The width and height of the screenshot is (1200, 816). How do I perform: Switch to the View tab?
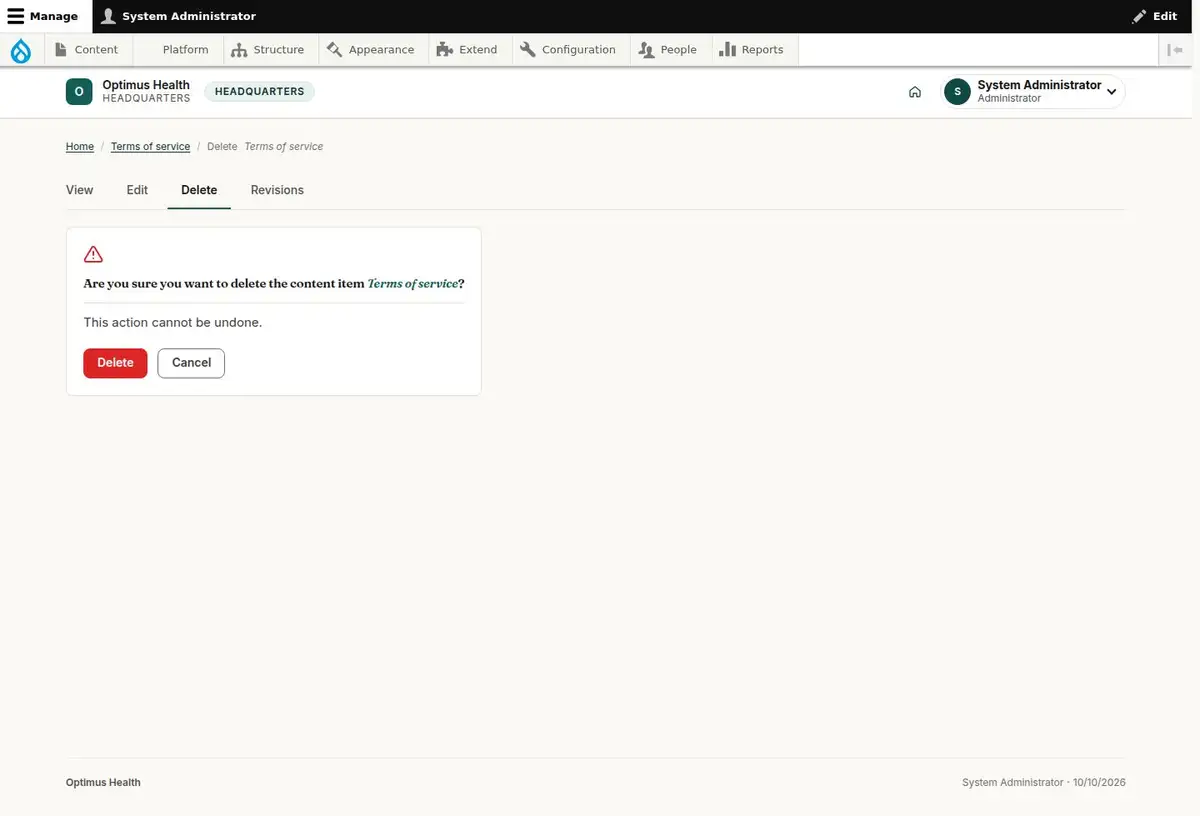80,190
